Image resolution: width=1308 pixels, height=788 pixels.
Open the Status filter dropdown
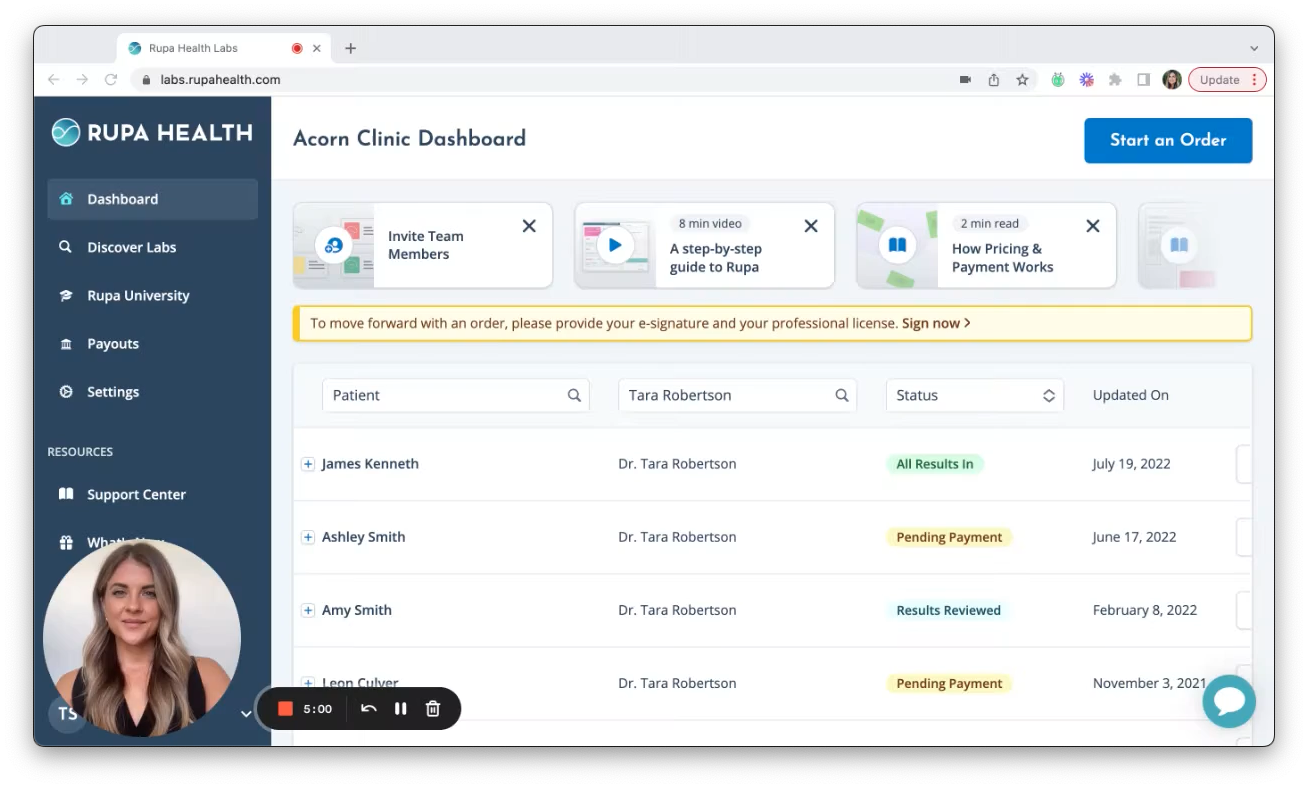click(x=974, y=395)
